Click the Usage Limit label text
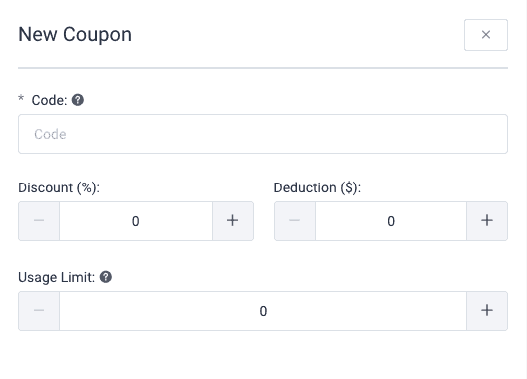This screenshot has height=379, width=527. point(56,278)
